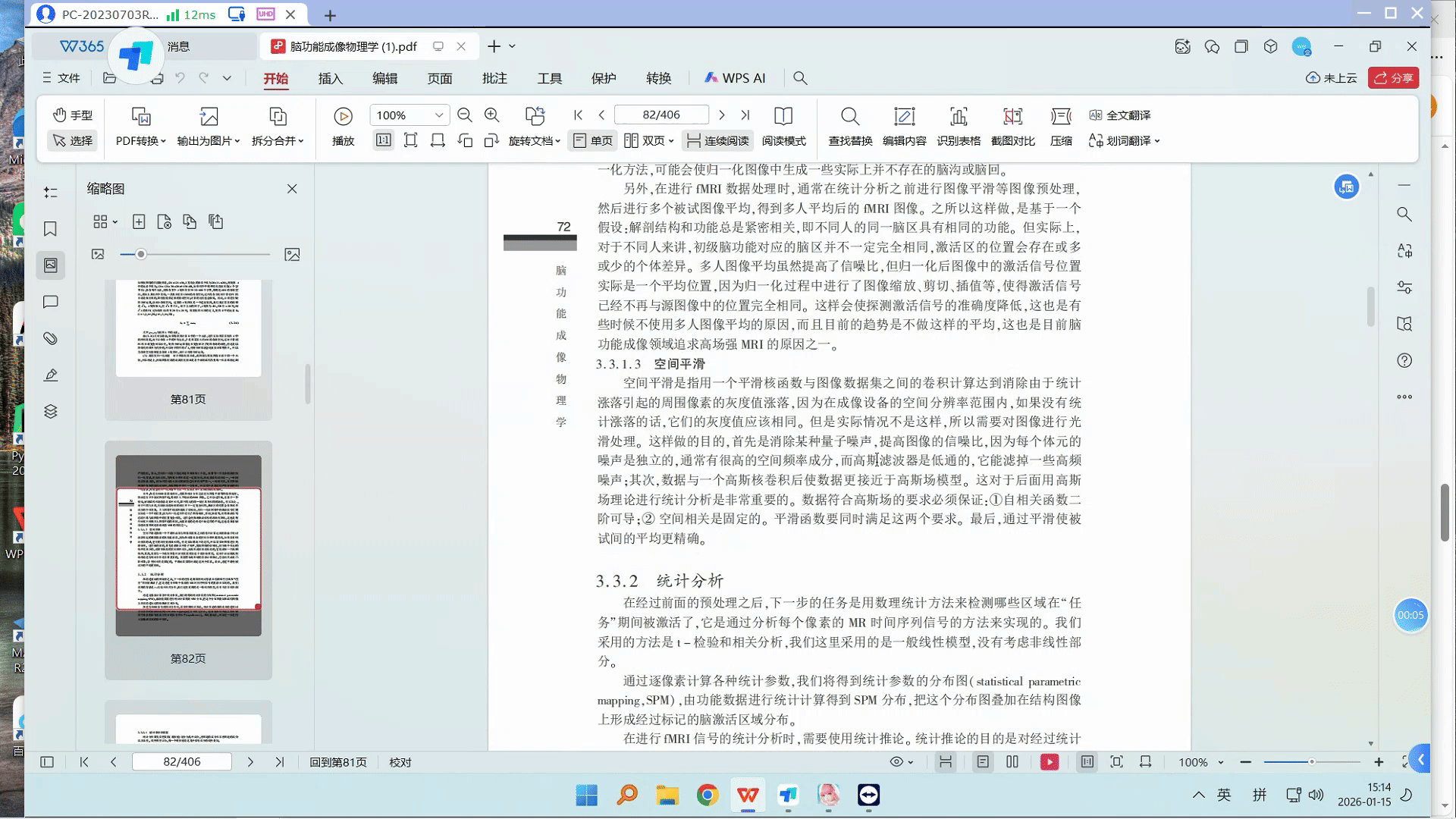Open the Annotate ribbon tab

[x=494, y=78]
